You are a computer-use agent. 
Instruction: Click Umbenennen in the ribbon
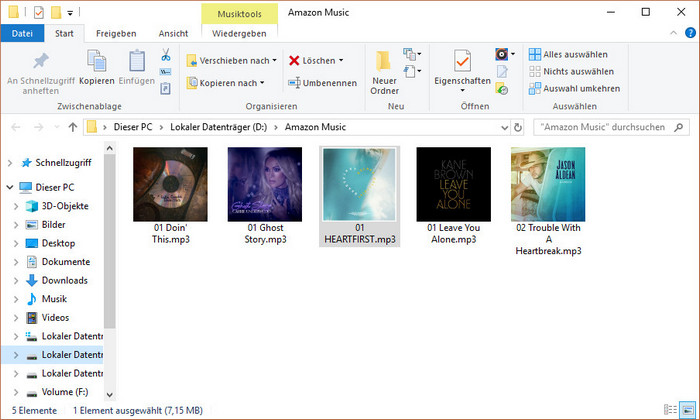pos(322,83)
